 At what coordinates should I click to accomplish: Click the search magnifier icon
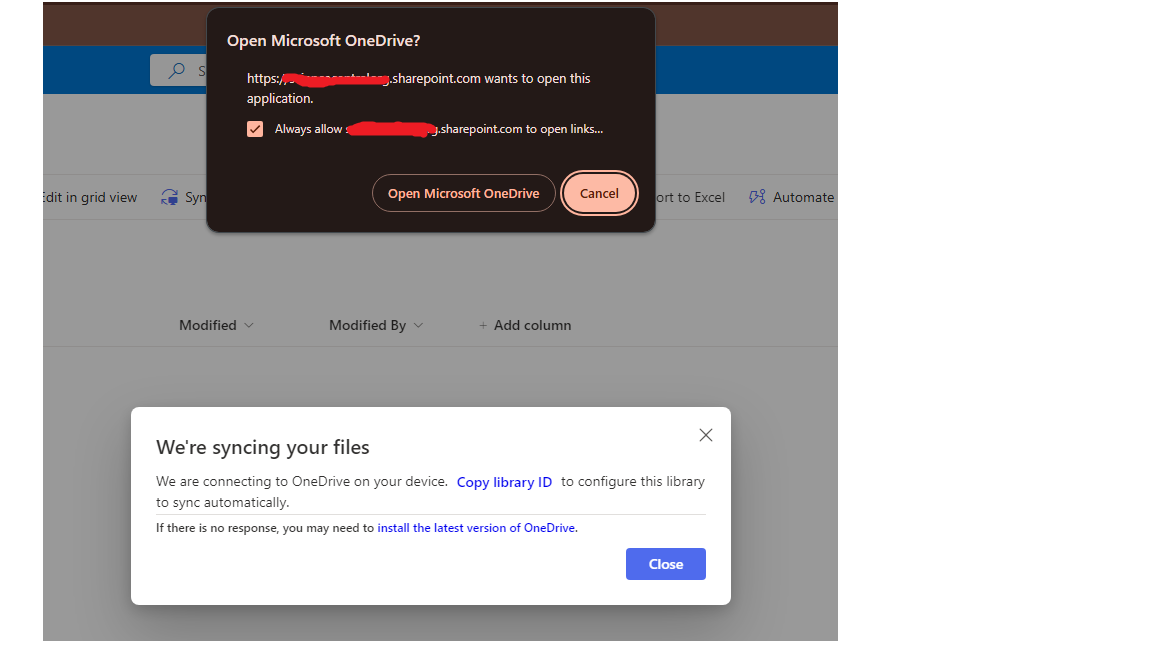click(177, 71)
